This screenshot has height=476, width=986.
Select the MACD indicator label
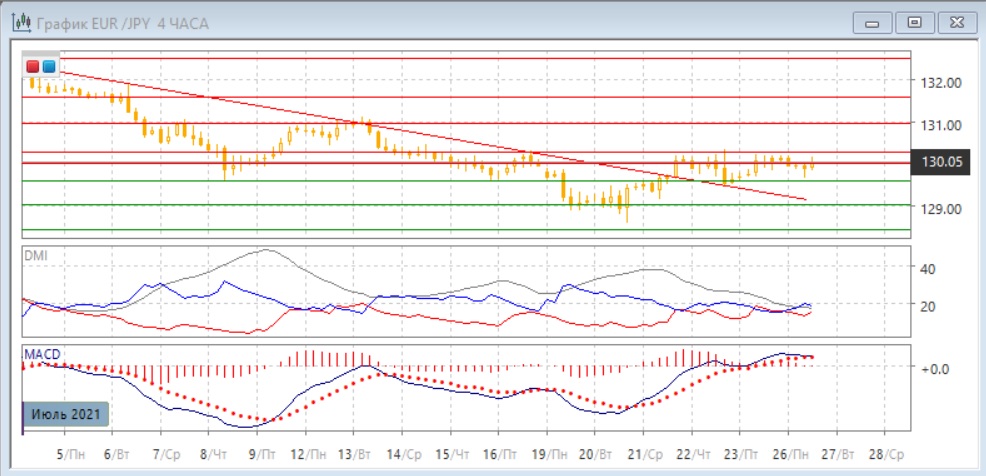pos(41,353)
